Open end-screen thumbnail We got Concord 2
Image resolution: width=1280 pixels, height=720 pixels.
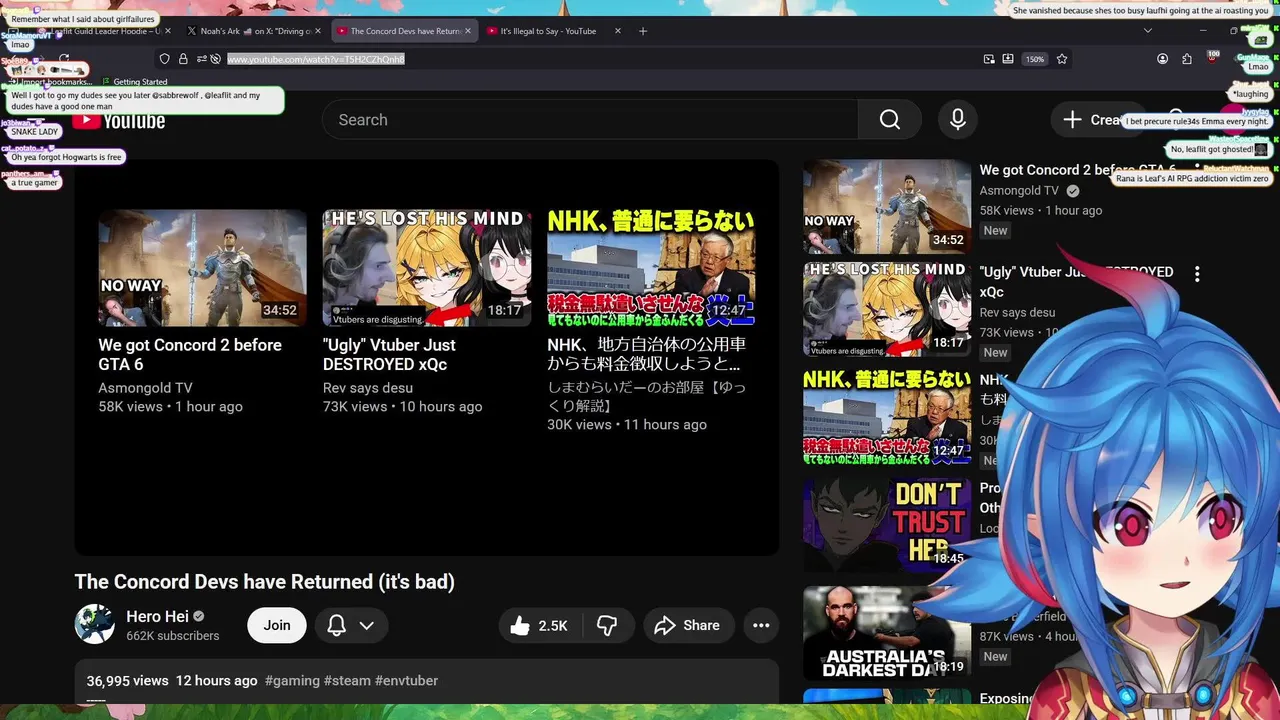click(x=202, y=268)
